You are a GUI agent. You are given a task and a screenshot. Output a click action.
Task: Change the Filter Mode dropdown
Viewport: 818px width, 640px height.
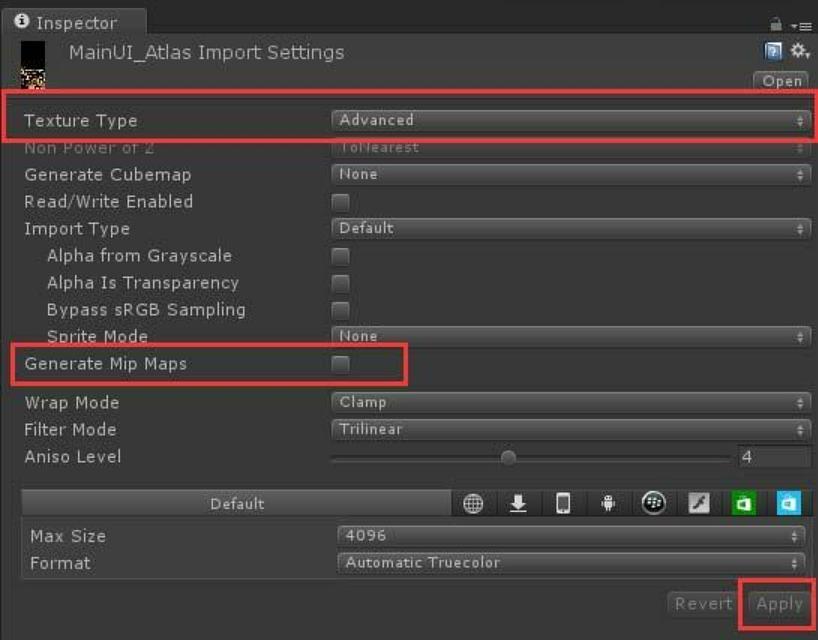point(570,429)
